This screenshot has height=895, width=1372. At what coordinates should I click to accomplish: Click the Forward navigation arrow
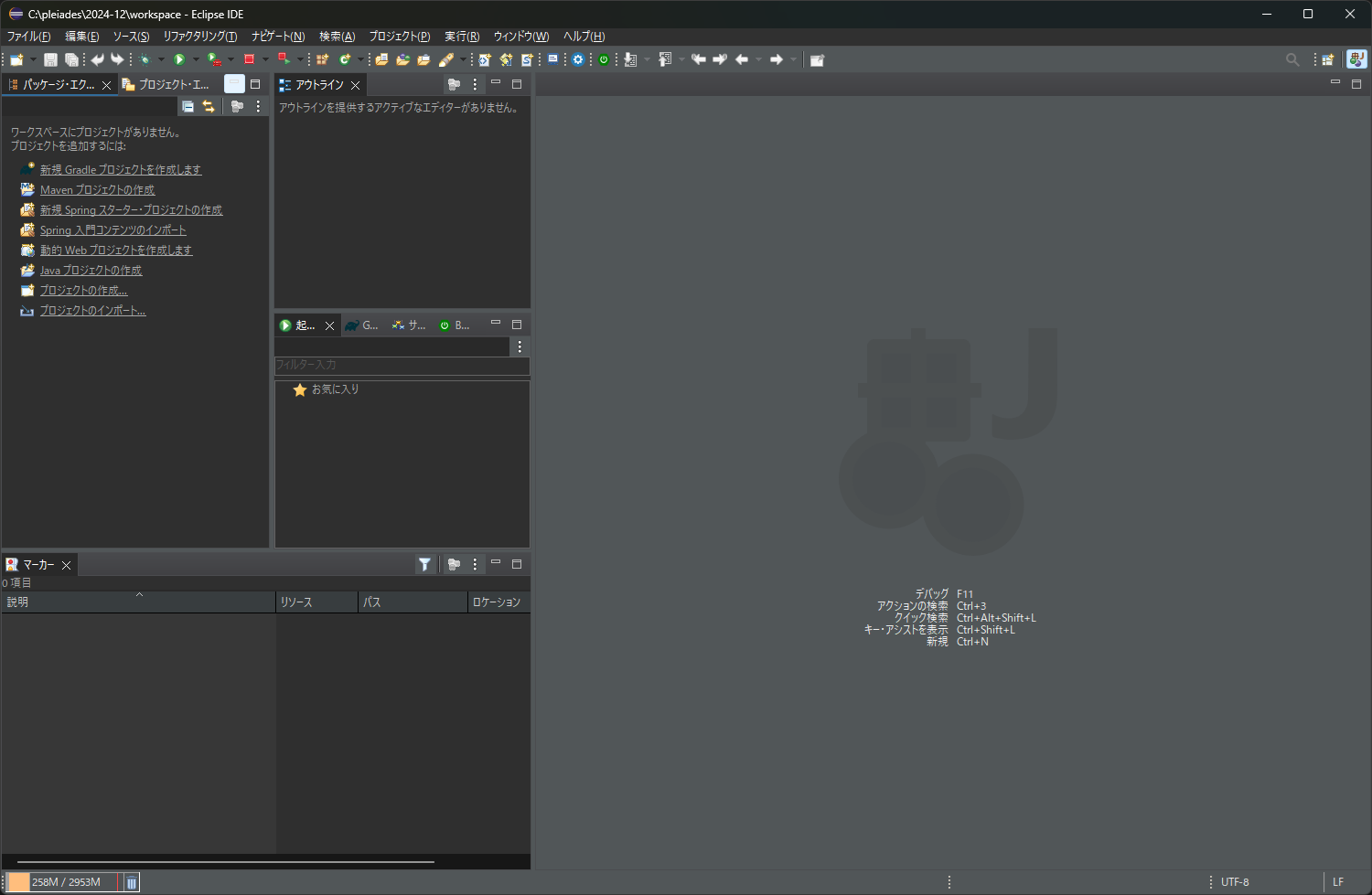click(x=777, y=59)
